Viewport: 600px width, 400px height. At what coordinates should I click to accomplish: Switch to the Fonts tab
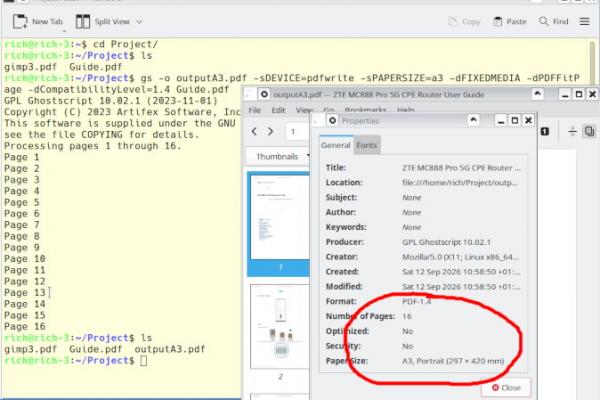[x=367, y=145]
